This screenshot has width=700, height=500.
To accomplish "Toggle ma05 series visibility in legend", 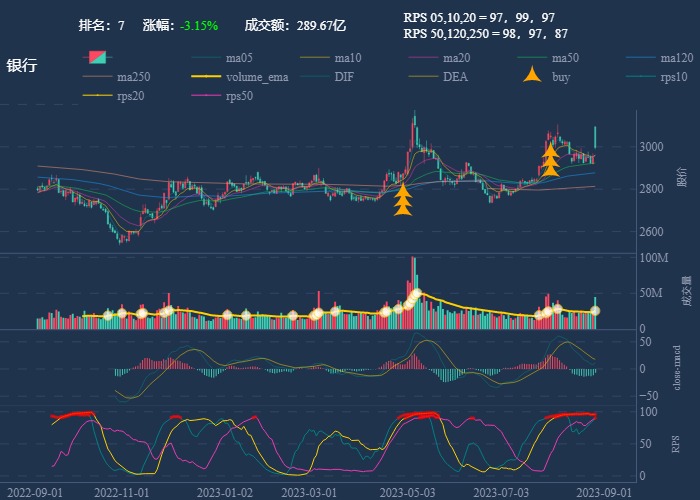I will pos(208,58).
